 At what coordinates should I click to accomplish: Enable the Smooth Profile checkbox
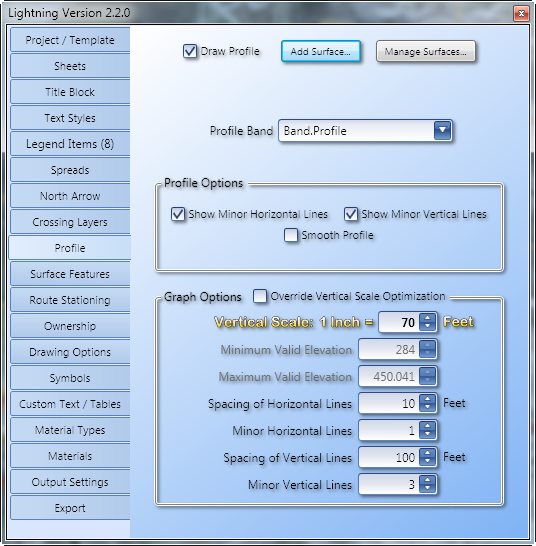(x=291, y=235)
